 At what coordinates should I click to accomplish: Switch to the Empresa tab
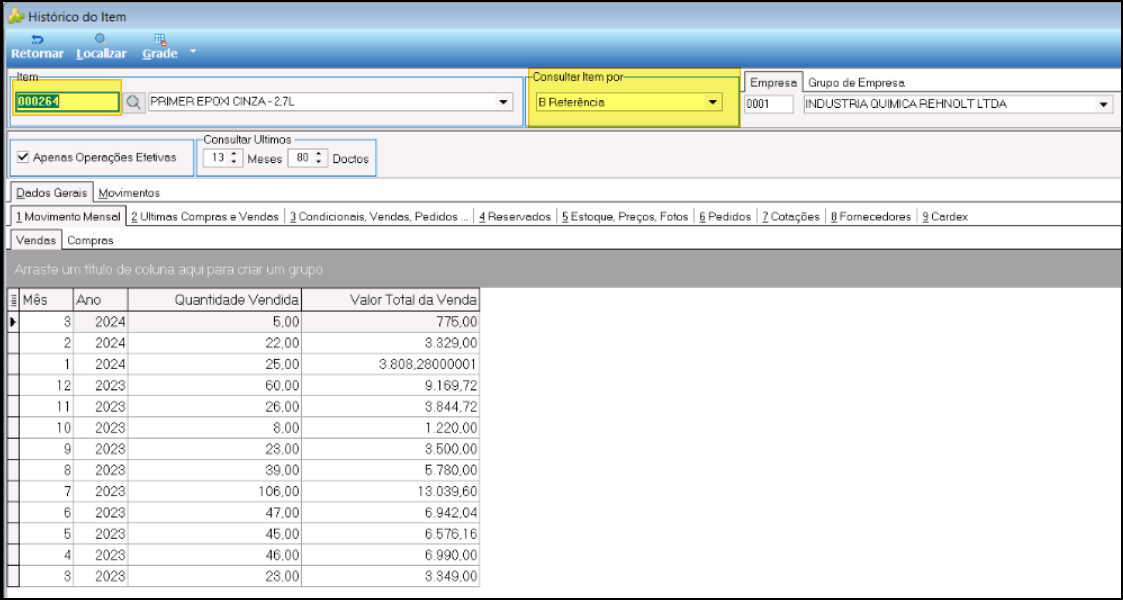pyautogui.click(x=773, y=82)
